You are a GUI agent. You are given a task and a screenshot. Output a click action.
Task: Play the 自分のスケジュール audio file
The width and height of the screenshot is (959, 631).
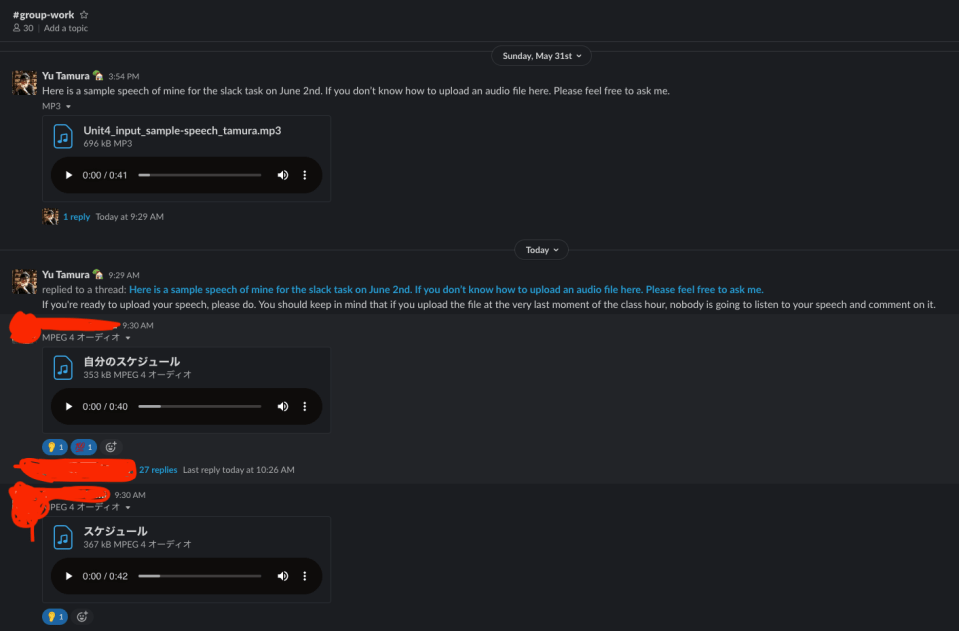click(69, 407)
